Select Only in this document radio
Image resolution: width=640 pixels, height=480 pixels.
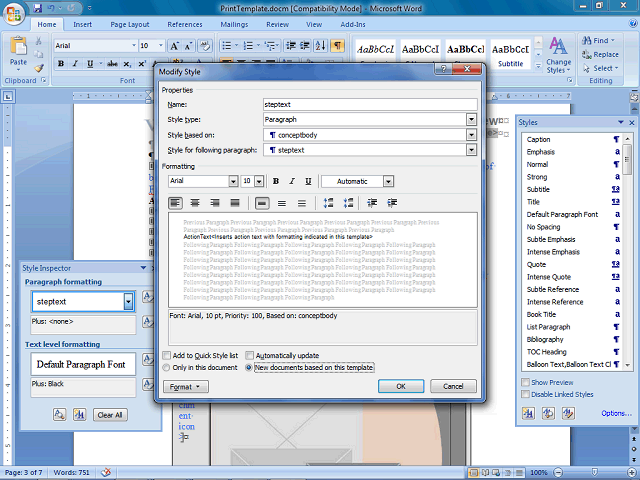point(166,367)
